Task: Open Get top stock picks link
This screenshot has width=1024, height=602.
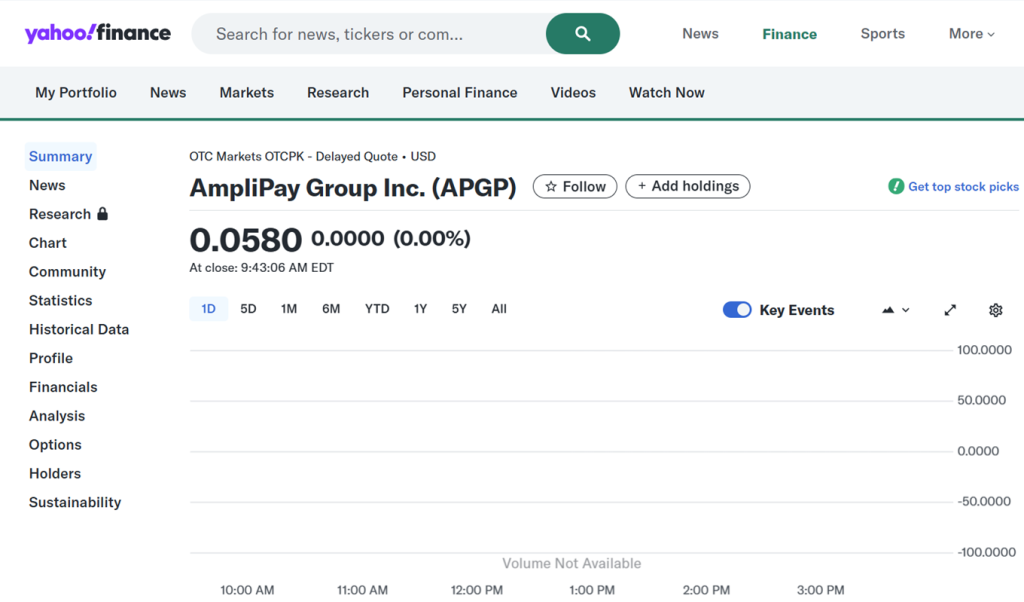Action: pyautogui.click(x=963, y=187)
